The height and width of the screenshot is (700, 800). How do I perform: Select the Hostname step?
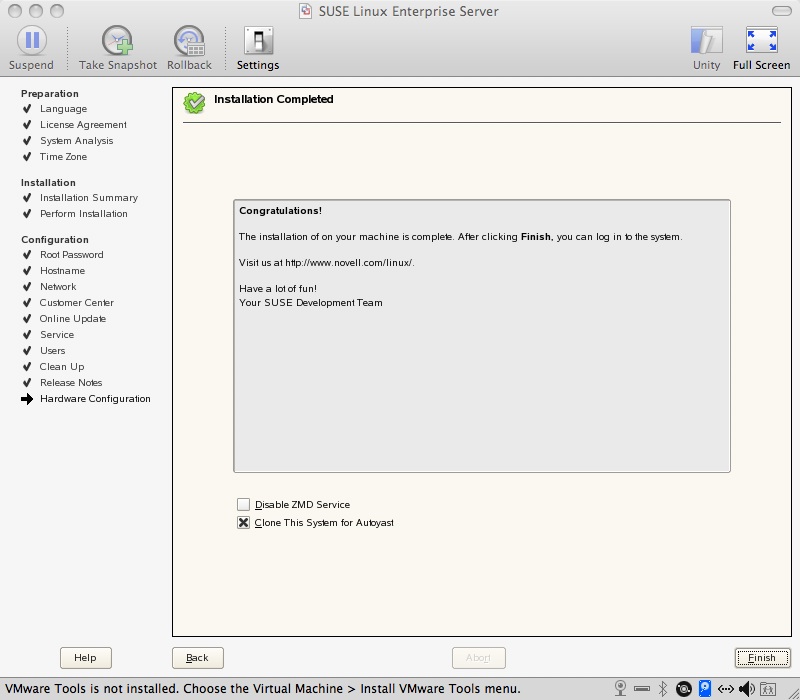coord(62,271)
